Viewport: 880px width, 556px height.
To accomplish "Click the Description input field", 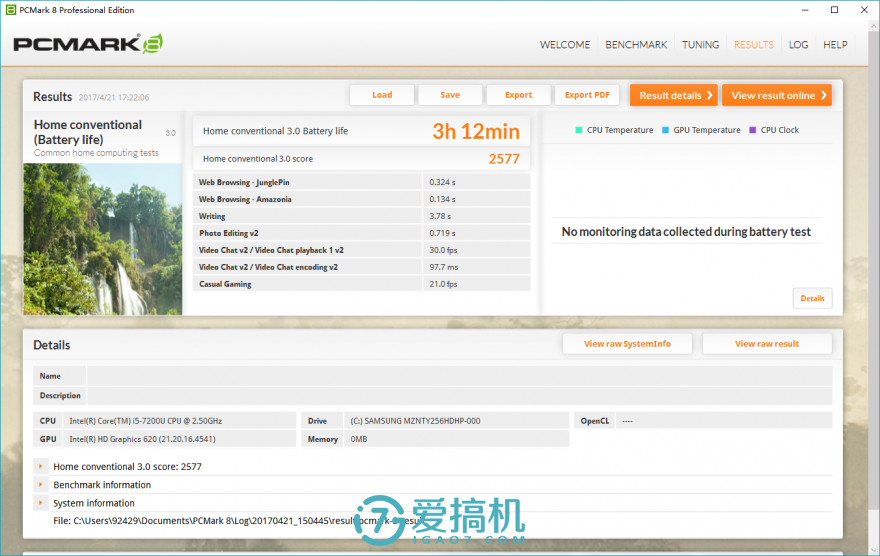I will (459, 396).
